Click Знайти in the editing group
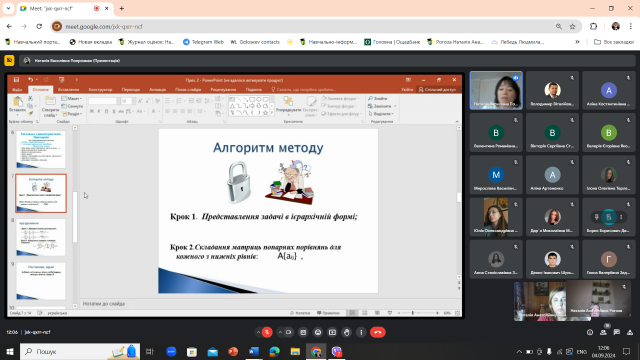 (378, 98)
